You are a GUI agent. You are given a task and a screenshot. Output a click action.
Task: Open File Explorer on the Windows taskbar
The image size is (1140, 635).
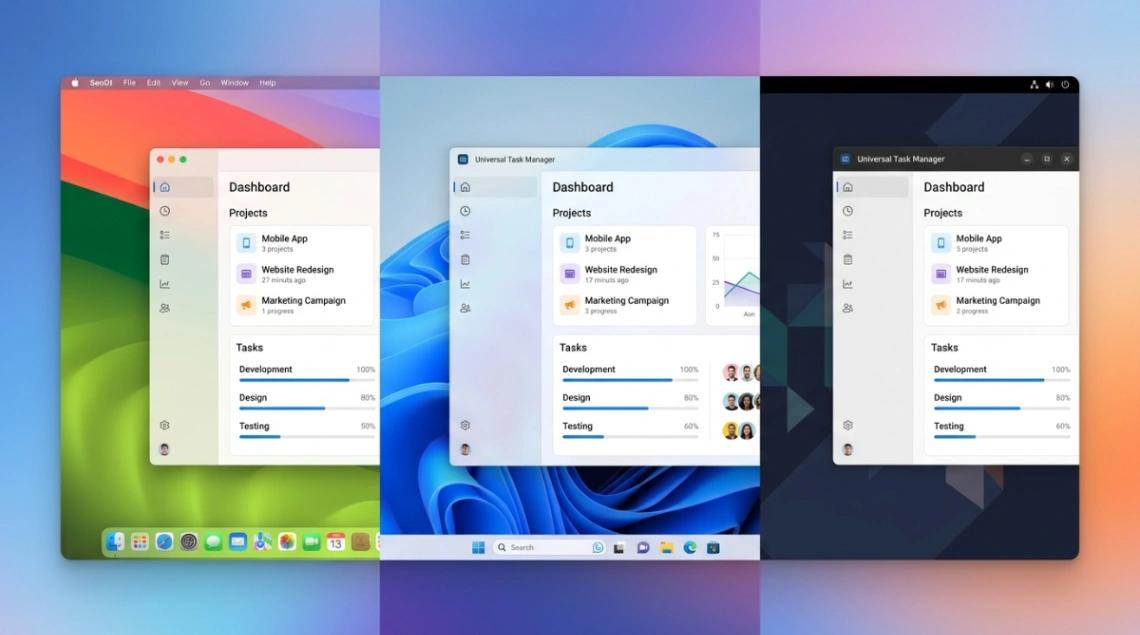tap(667, 548)
